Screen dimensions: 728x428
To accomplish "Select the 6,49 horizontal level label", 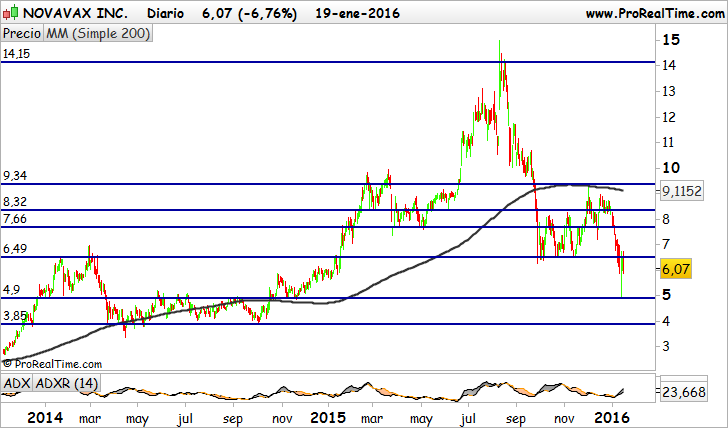I will tap(15, 249).
